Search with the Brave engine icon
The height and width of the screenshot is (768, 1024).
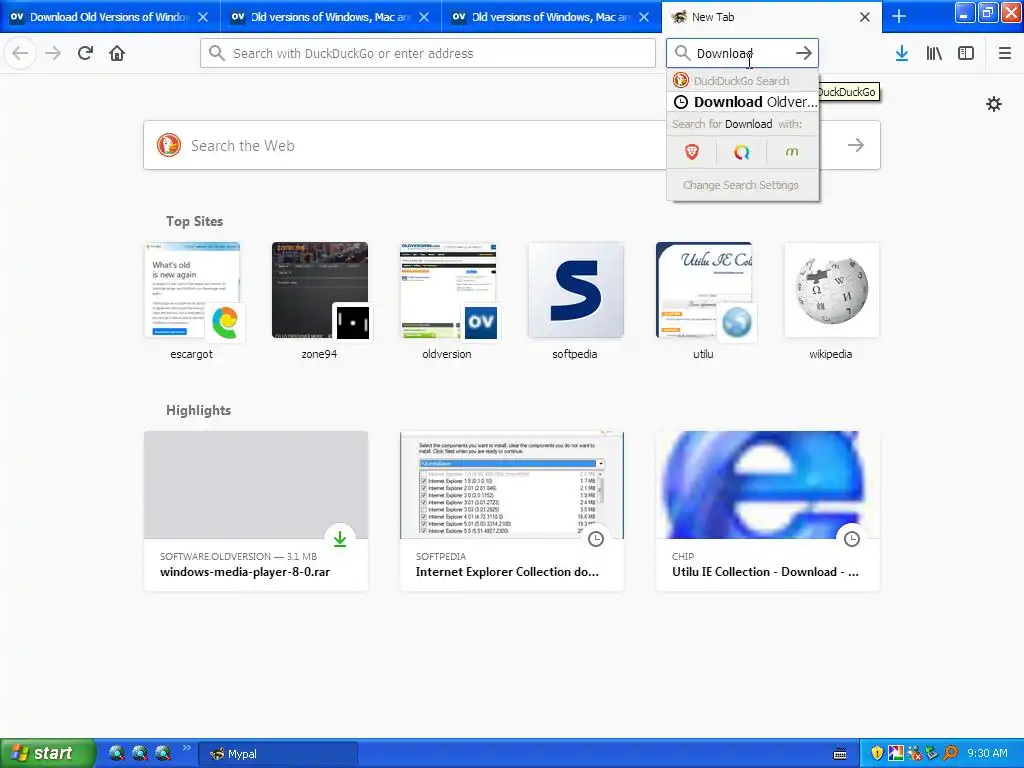click(692, 152)
